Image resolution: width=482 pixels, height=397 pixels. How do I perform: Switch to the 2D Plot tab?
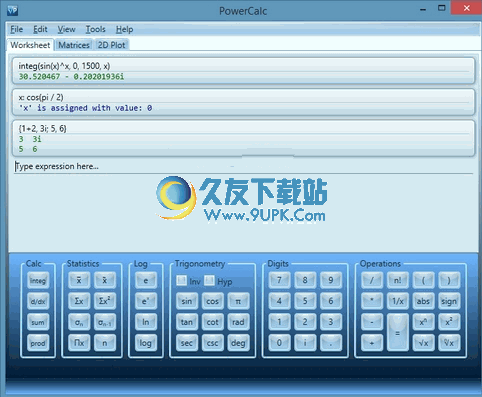coord(111,45)
